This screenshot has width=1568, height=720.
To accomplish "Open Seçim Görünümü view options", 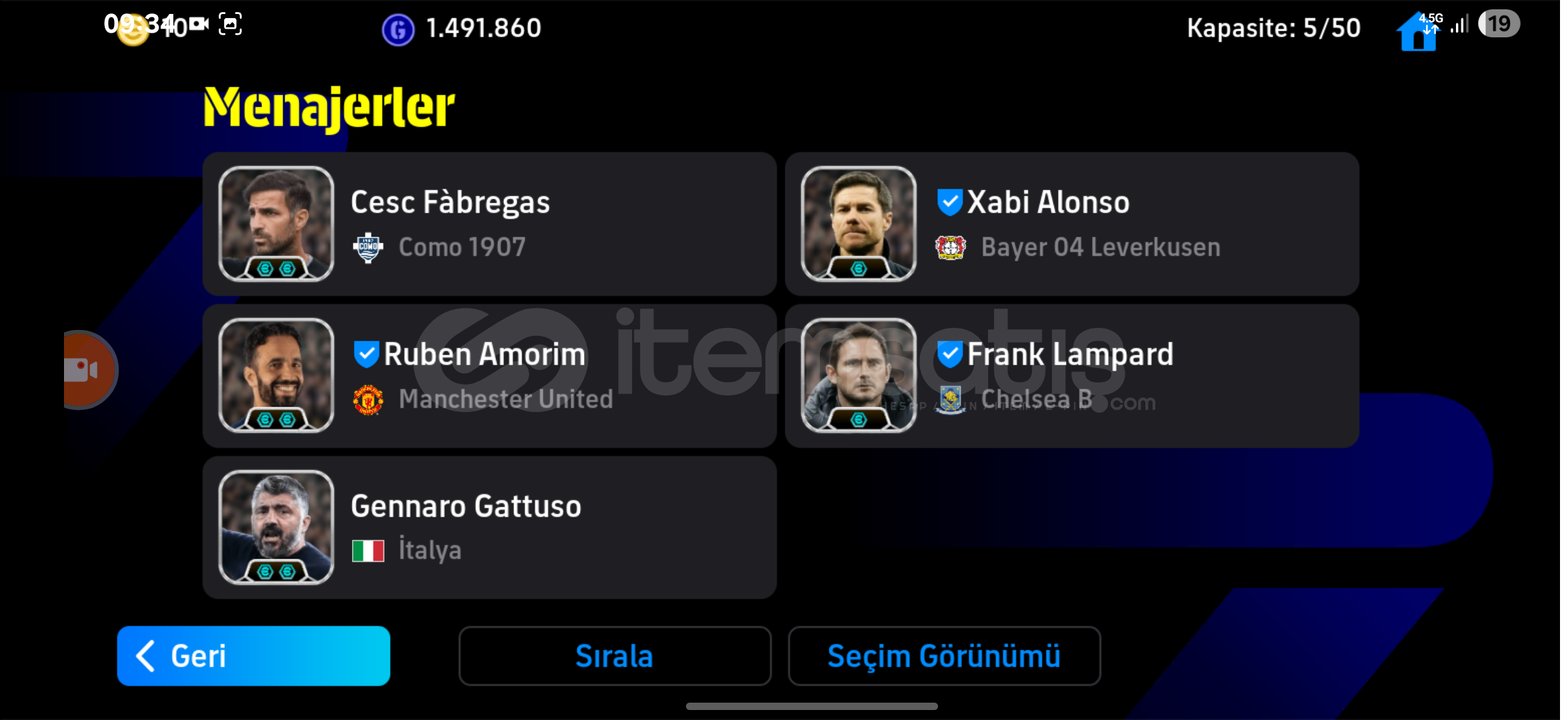I will click(x=944, y=656).
